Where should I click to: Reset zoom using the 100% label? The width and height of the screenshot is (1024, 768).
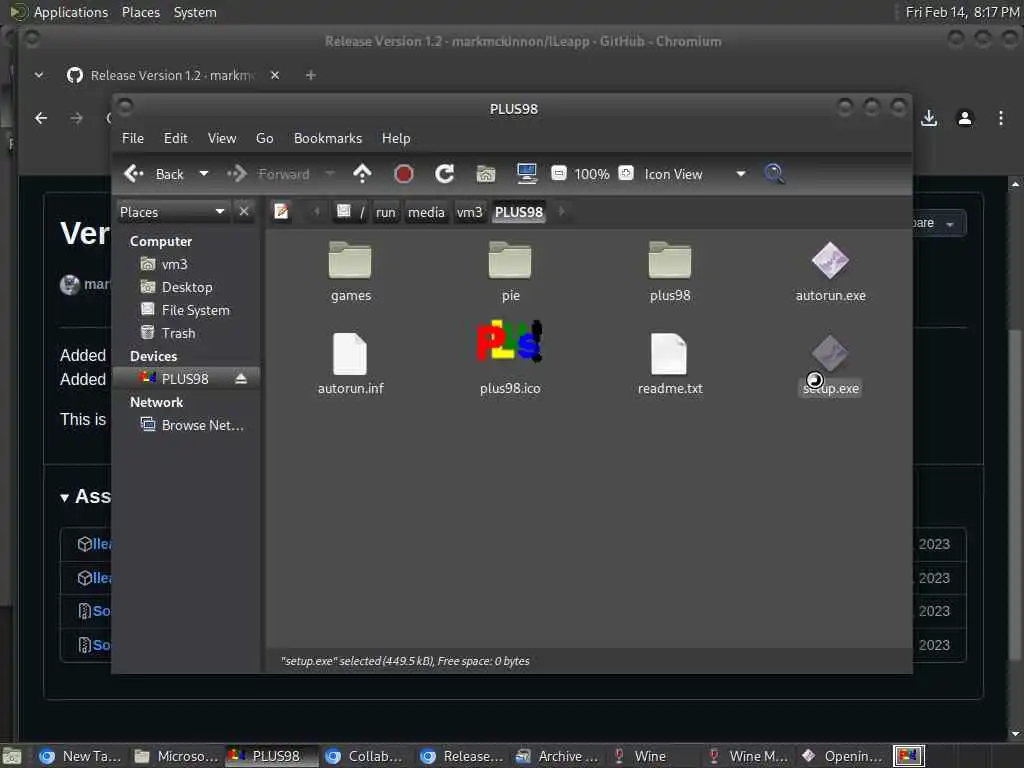pos(592,174)
